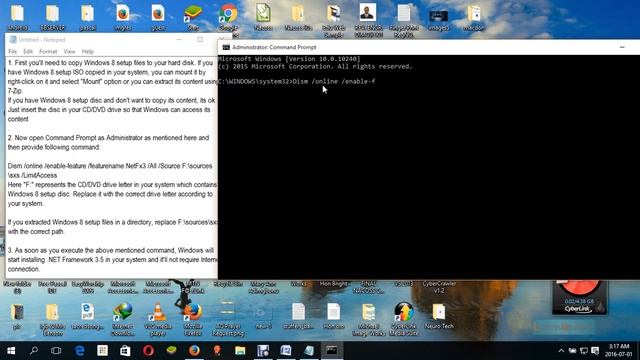
Task: Open Action Center from the system tray
Action: pyautogui.click(x=596, y=351)
